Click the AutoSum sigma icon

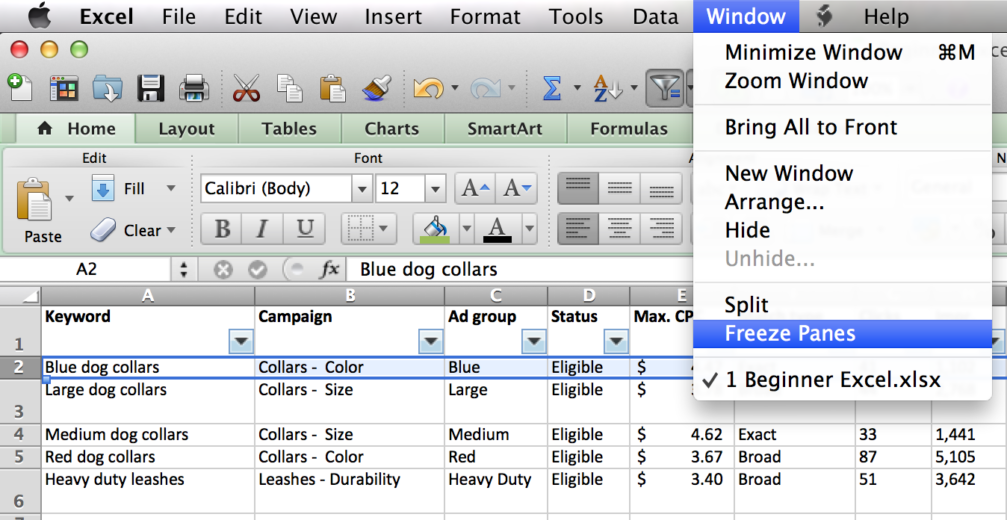point(552,89)
